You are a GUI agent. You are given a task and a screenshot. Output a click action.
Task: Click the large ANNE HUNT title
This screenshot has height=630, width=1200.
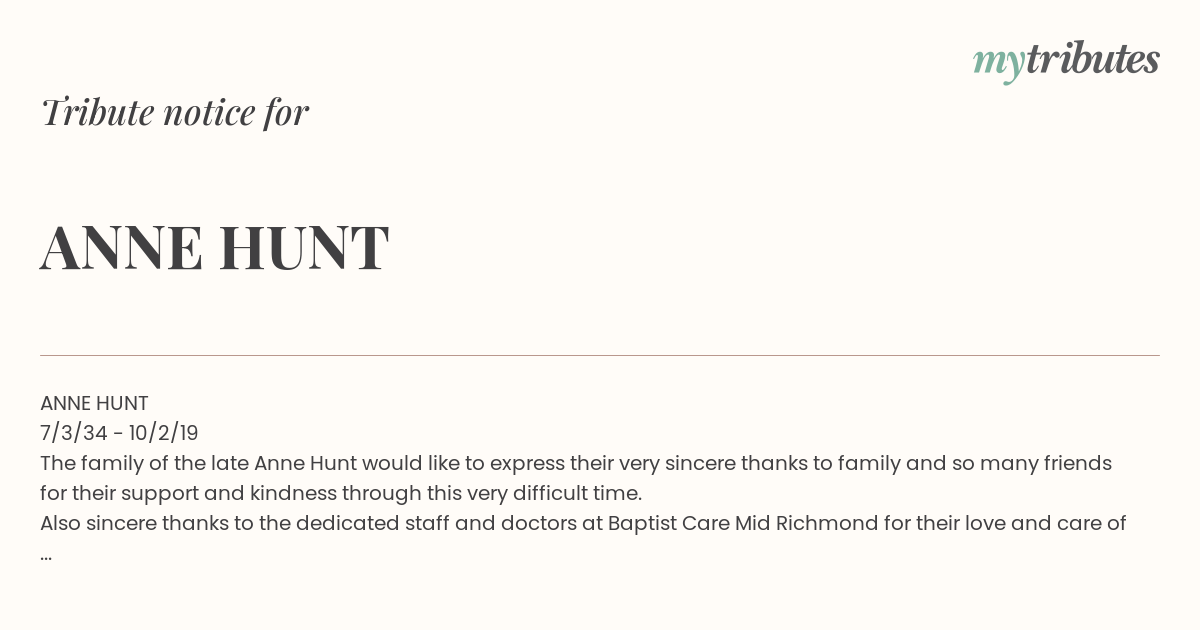pyautogui.click(x=214, y=248)
